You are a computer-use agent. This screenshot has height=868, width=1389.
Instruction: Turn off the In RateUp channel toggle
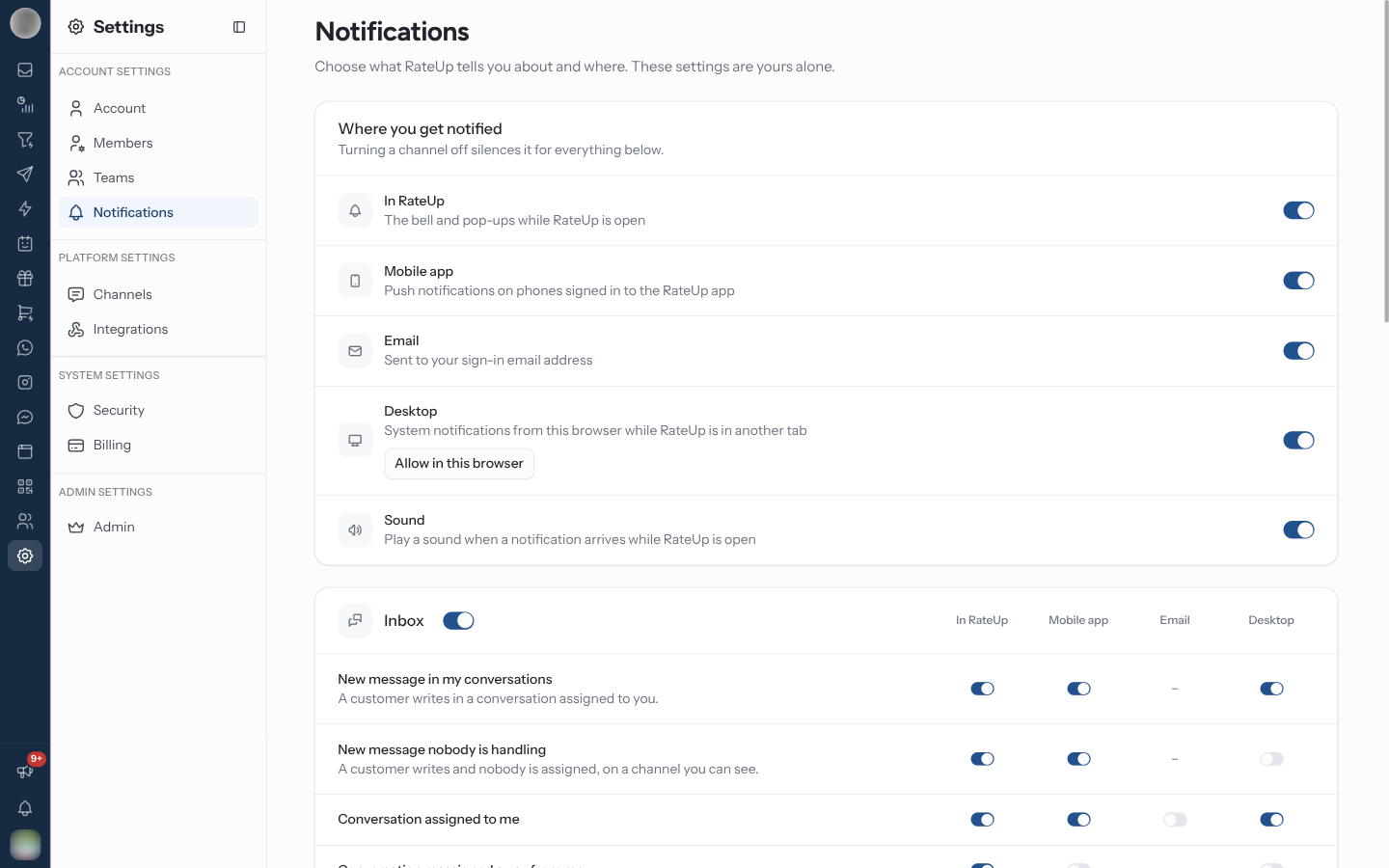(1298, 210)
